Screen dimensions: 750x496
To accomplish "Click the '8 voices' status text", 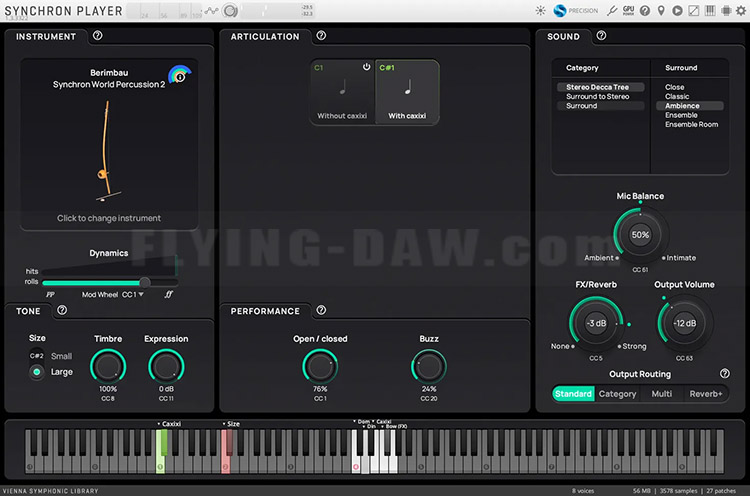I will tap(583, 491).
